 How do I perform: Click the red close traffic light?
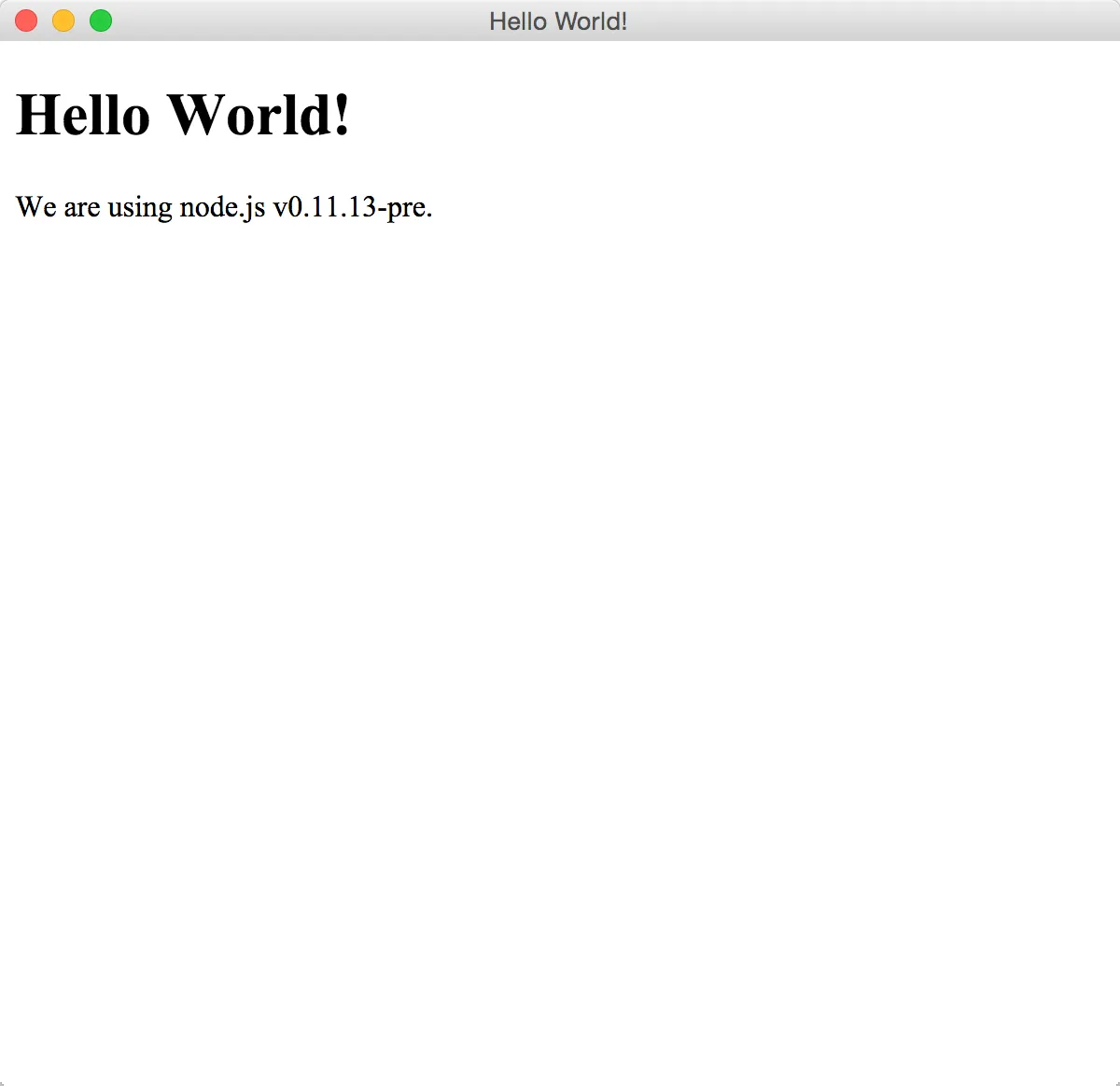click(25, 21)
